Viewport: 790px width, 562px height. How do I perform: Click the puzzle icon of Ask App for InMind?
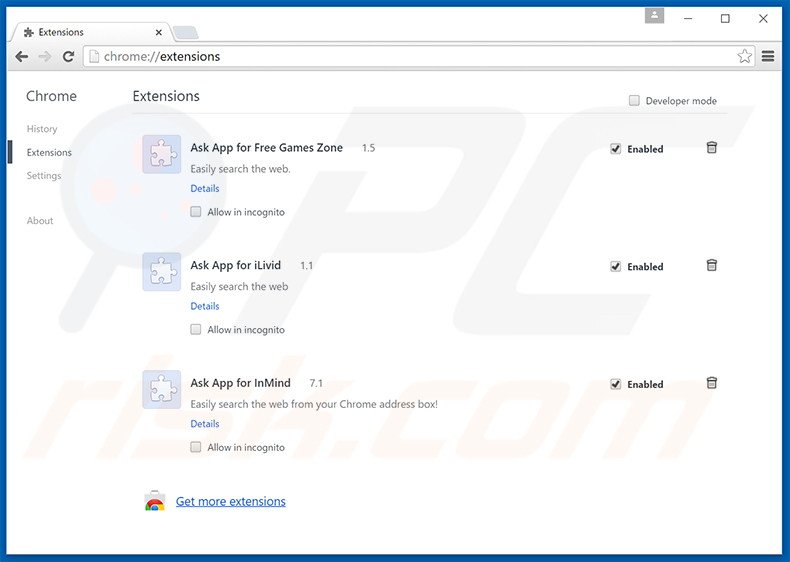pyautogui.click(x=161, y=389)
